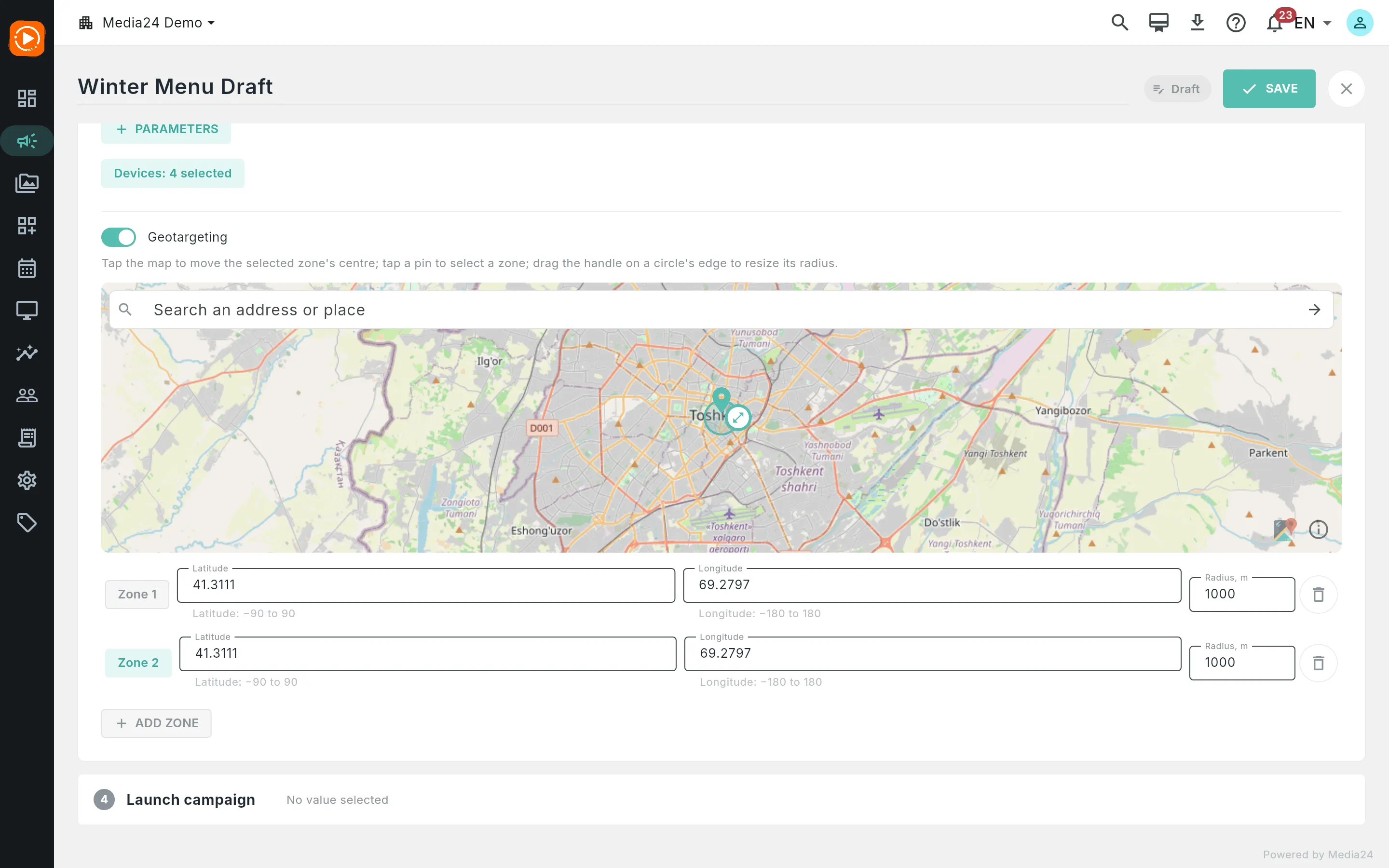Open the tags icon in sidebar
Screen dimensions: 1389x868
[x=27, y=523]
